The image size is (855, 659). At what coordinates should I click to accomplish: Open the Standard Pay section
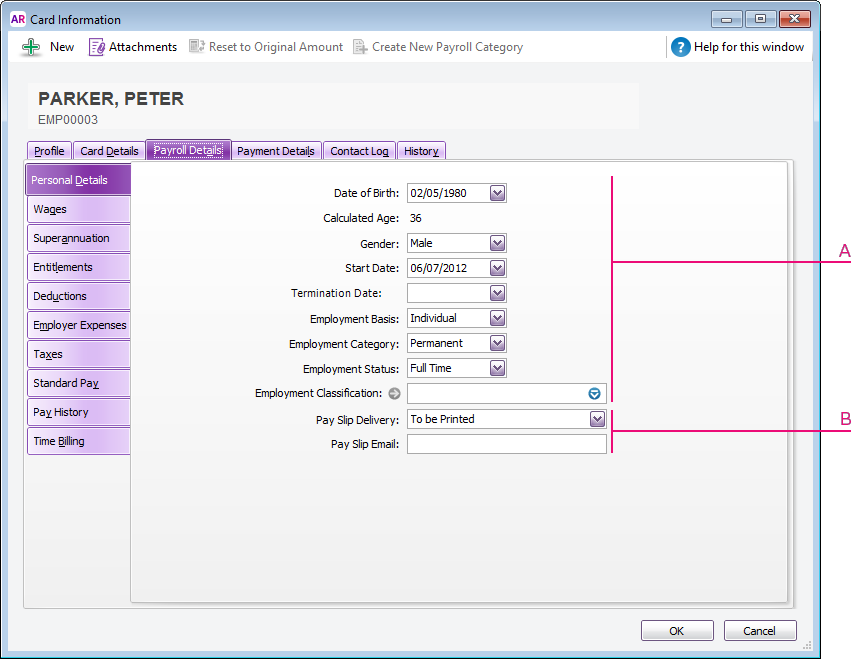click(x=78, y=383)
